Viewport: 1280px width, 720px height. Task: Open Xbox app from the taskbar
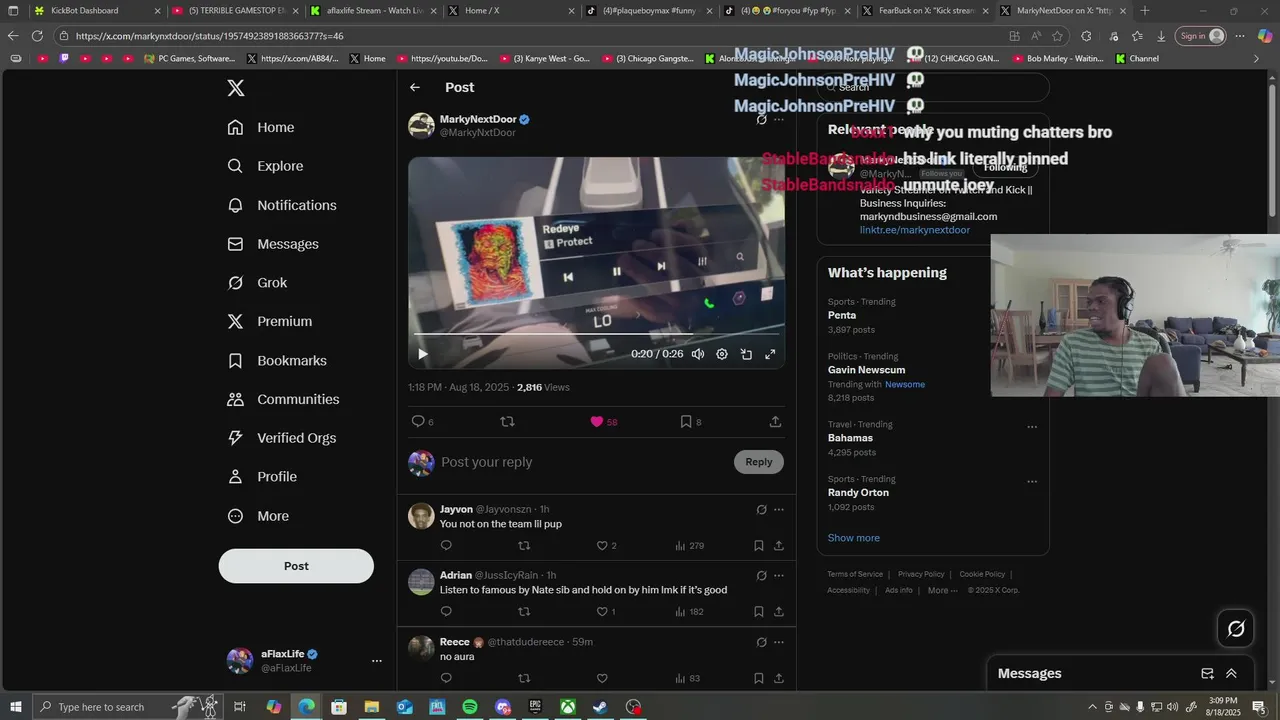[x=567, y=707]
